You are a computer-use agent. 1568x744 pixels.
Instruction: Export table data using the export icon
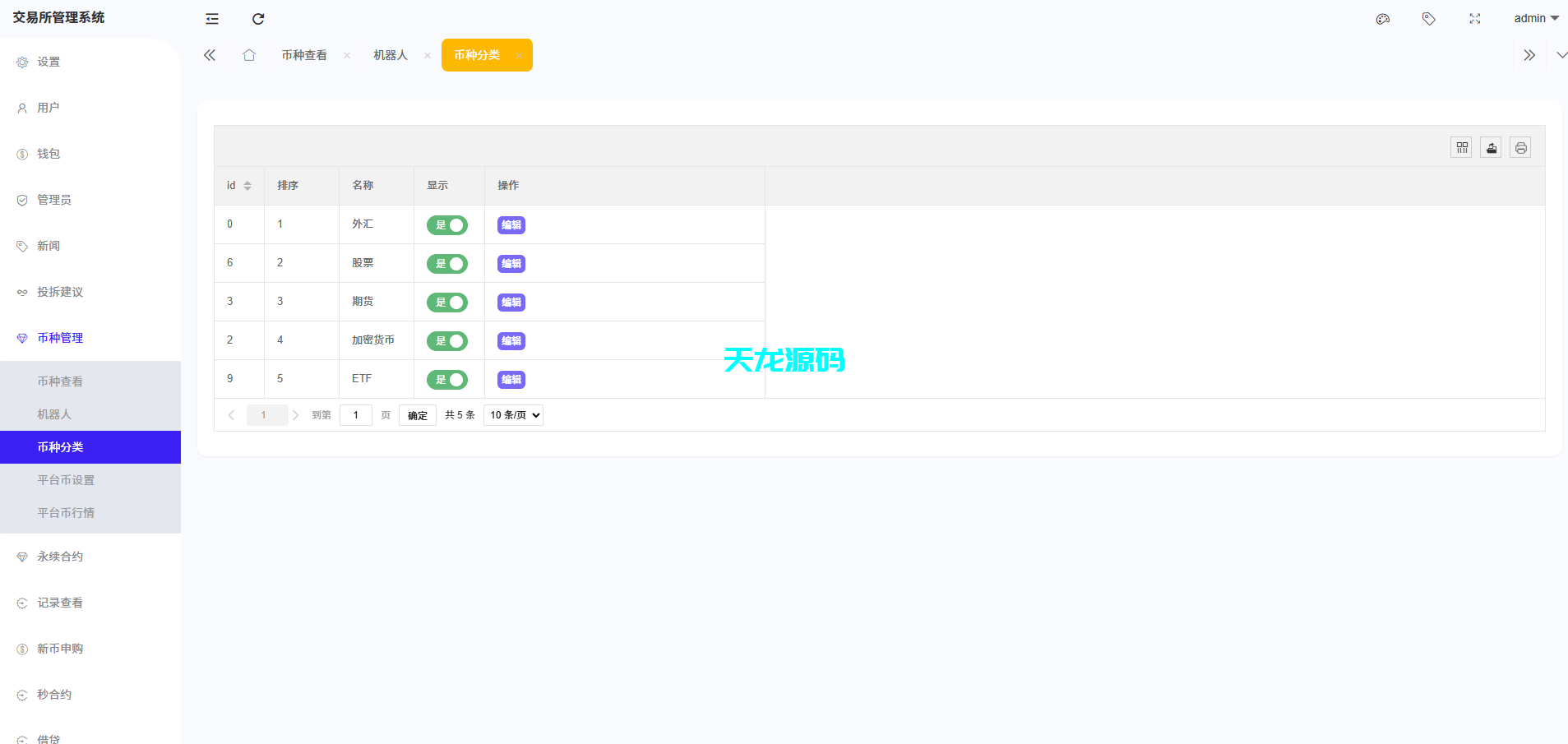point(1491,147)
